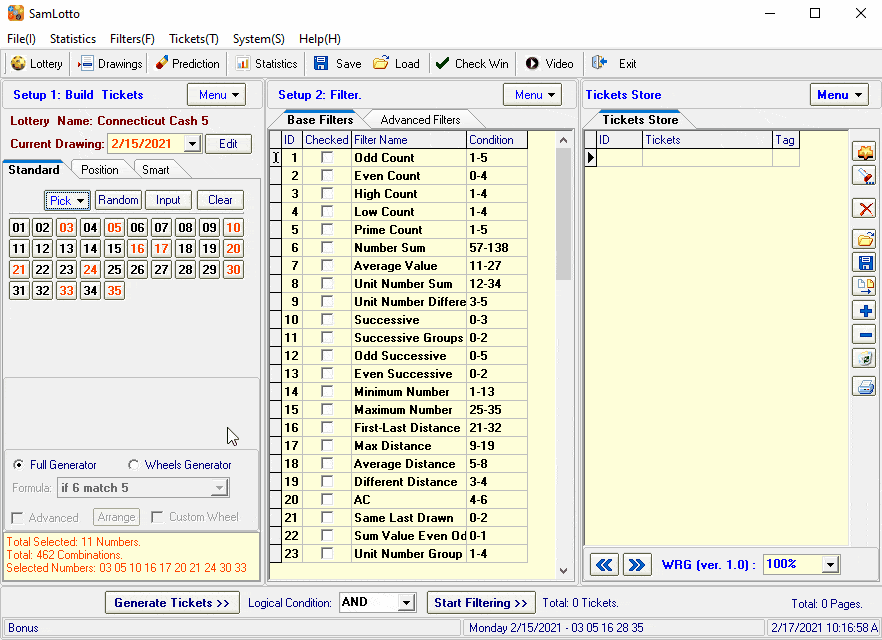The height and width of the screenshot is (640, 882).
Task: Open the Tickets menu
Action: coord(194,39)
